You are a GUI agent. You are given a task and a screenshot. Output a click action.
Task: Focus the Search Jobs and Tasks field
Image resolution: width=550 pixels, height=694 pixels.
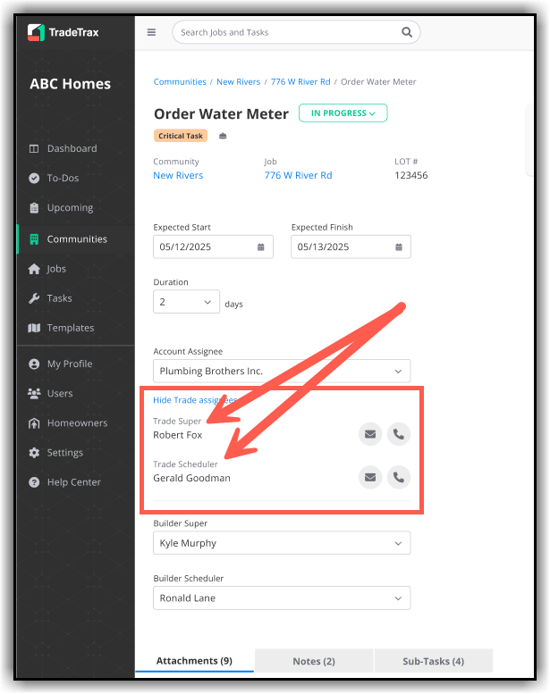[x=296, y=32]
